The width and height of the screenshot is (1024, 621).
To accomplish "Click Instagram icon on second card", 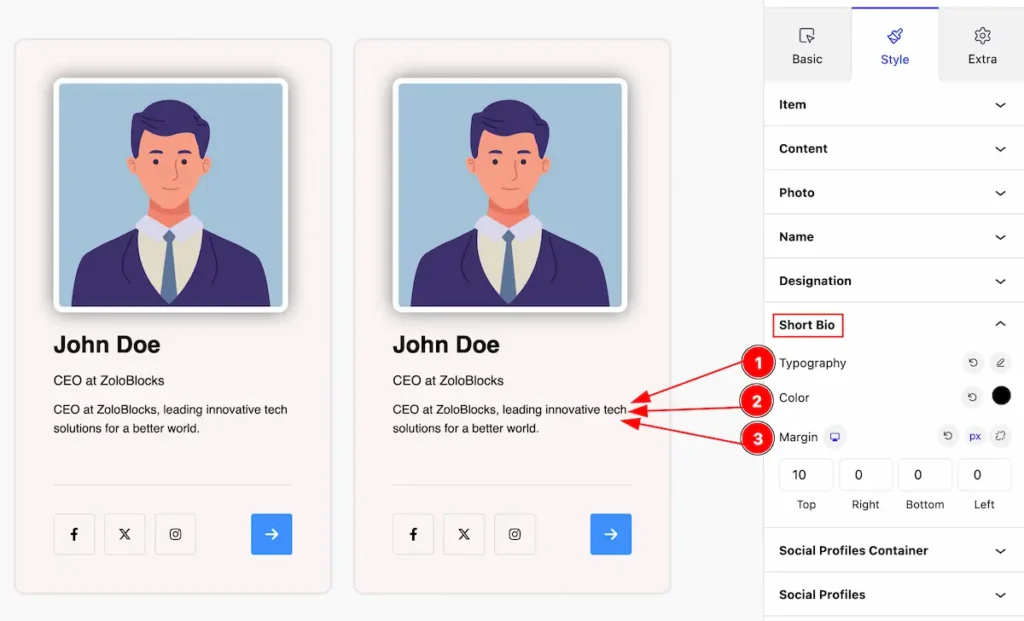I will point(515,534).
